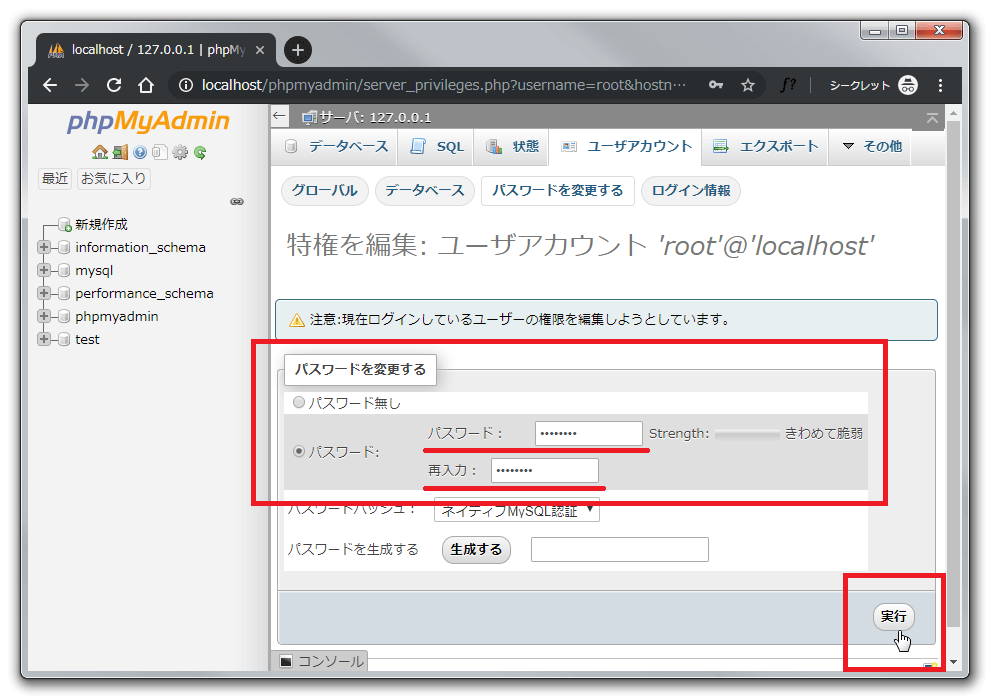The height and width of the screenshot is (699, 990).
Task: Bookmark this page with star icon
Action: pos(747,85)
